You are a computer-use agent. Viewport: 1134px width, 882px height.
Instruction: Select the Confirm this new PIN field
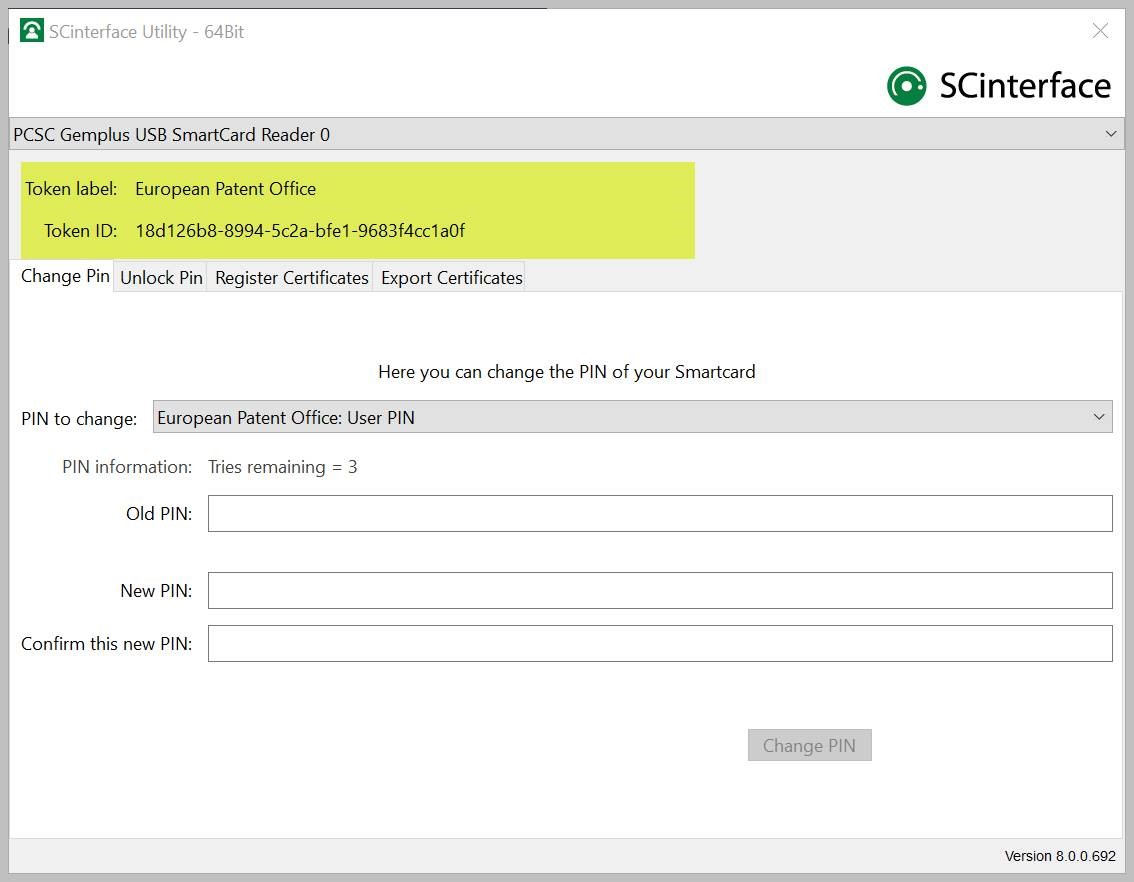(x=659, y=643)
